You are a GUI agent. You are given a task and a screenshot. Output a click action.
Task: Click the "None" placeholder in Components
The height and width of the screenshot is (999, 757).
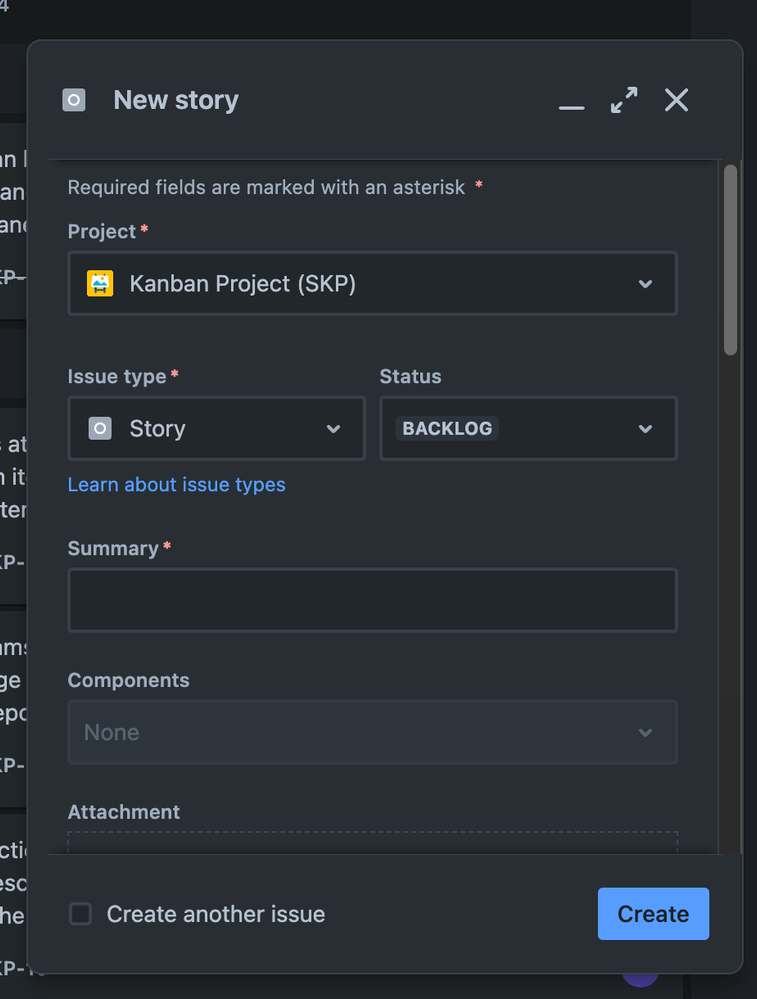[x=112, y=733]
